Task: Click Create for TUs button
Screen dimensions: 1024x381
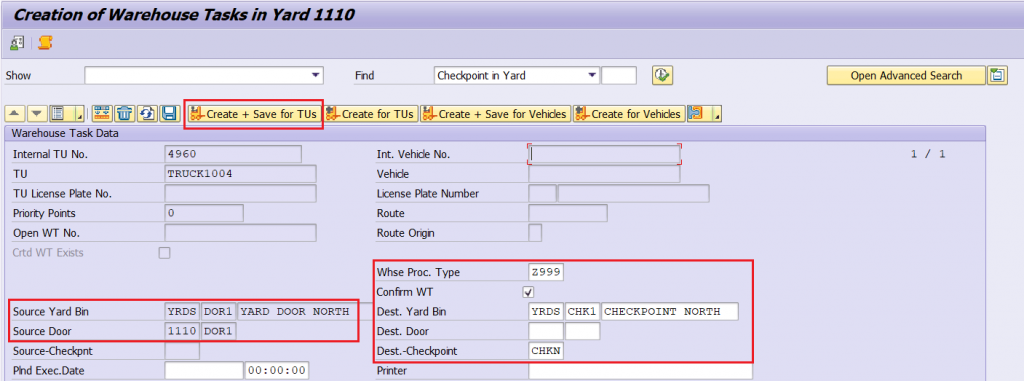Action: point(370,114)
